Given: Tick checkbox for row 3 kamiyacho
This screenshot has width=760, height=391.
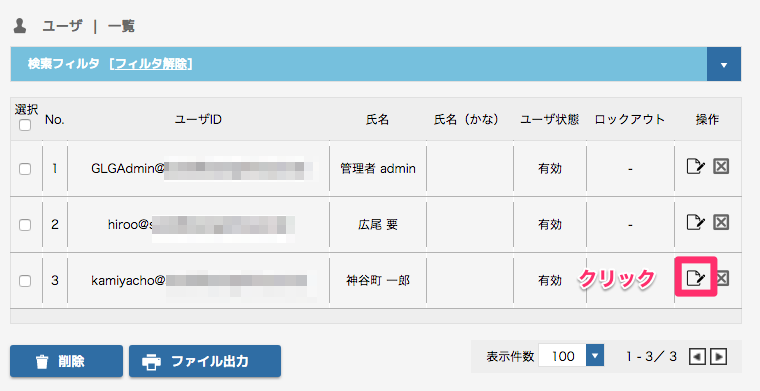Looking at the screenshot, I should pos(25,281).
